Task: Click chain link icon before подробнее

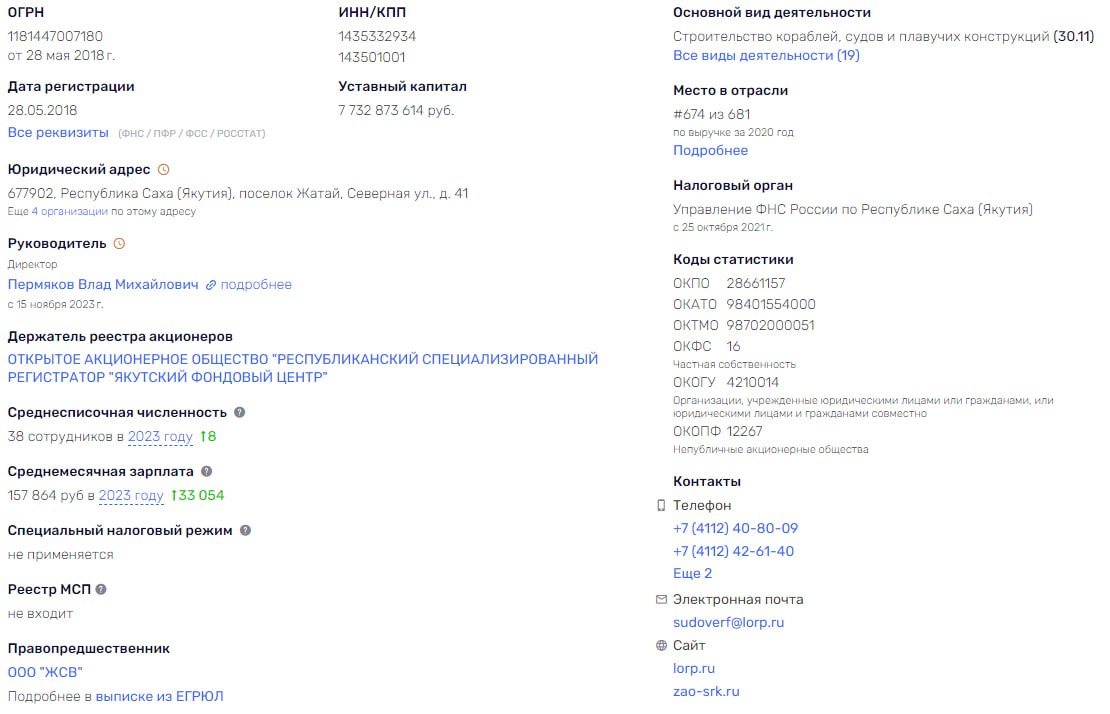Action: coord(211,285)
